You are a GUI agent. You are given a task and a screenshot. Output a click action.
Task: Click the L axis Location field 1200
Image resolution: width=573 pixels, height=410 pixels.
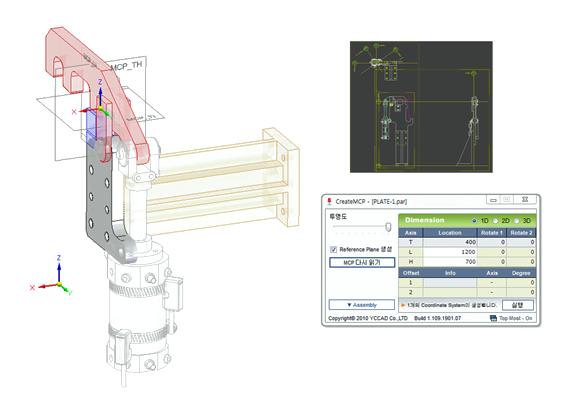click(x=450, y=252)
